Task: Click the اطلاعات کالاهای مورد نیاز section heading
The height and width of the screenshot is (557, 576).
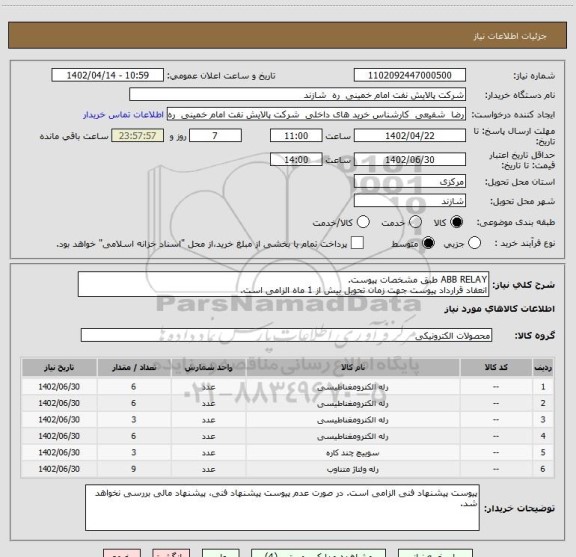Action: 500,309
